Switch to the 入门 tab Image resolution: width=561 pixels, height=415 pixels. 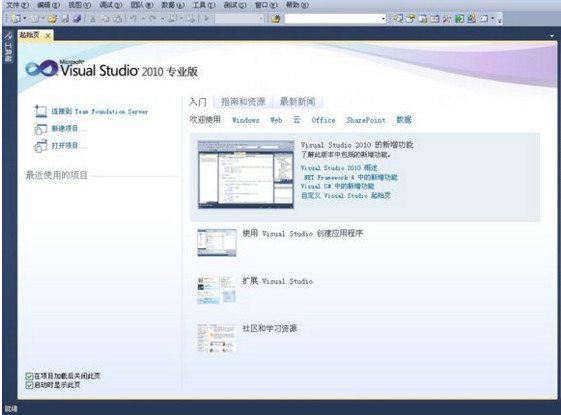click(x=198, y=102)
